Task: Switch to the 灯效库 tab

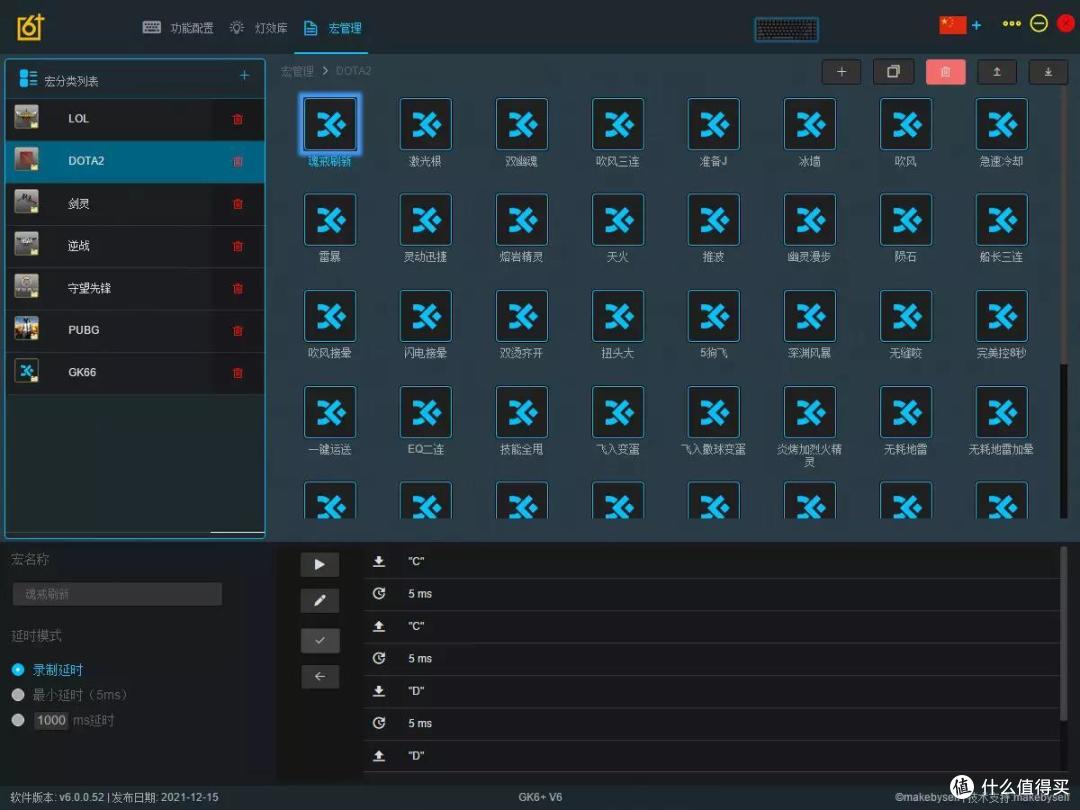Action: (258, 28)
